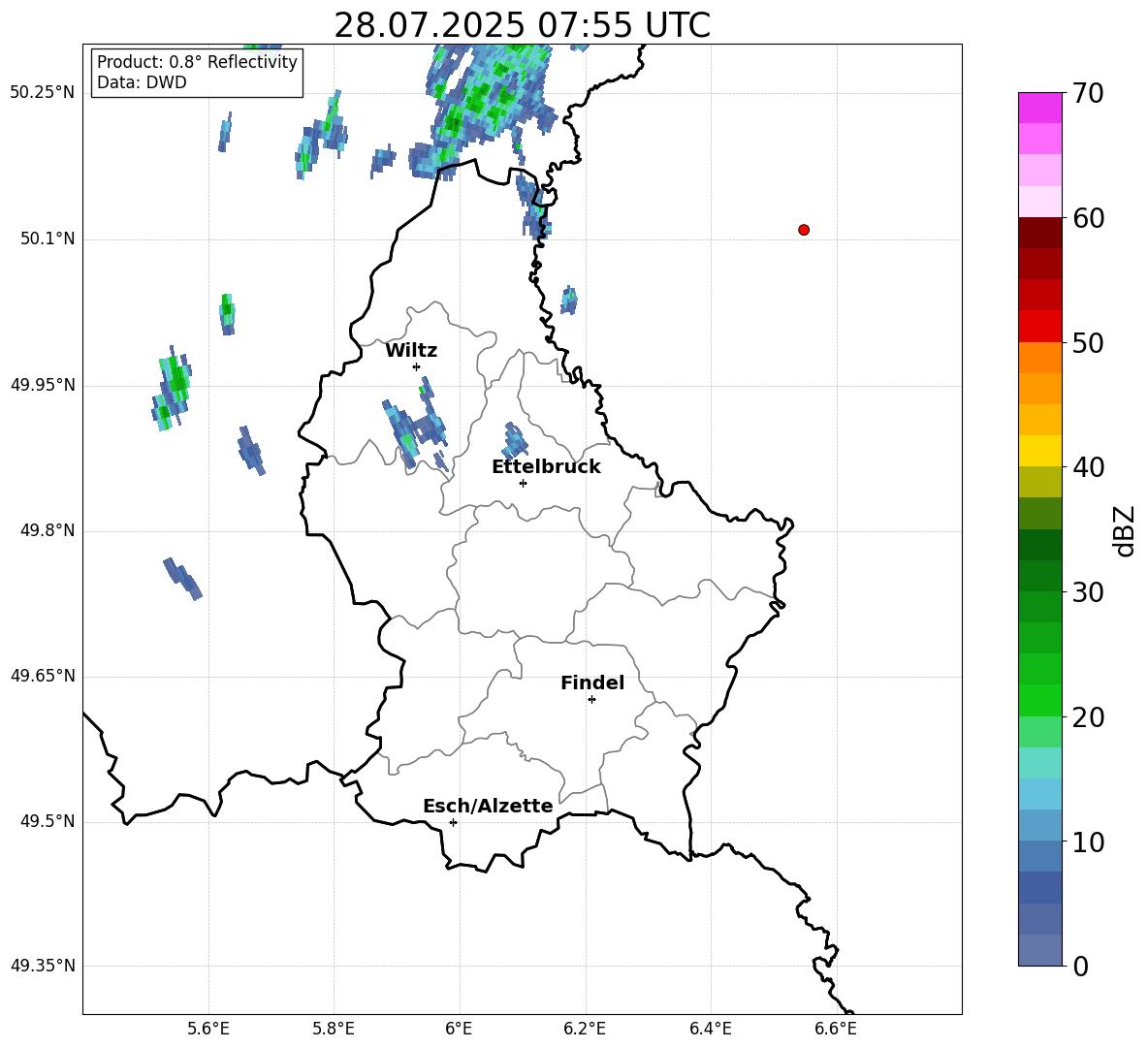Viewport: 1148px width, 1048px height.
Task: Click the plus marker under Ettelbruck label
Action: [x=523, y=483]
